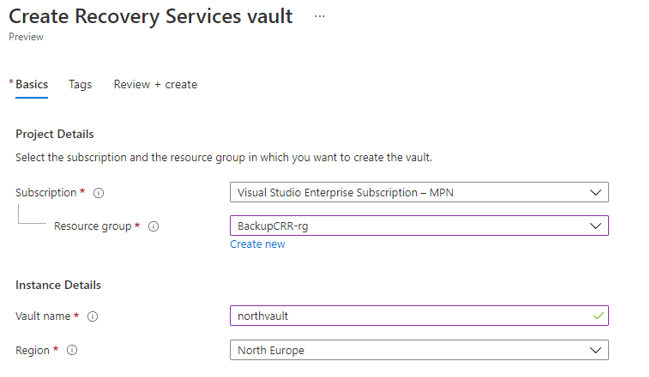Open the North Europe region selector
The image size is (649, 377).
click(x=419, y=350)
